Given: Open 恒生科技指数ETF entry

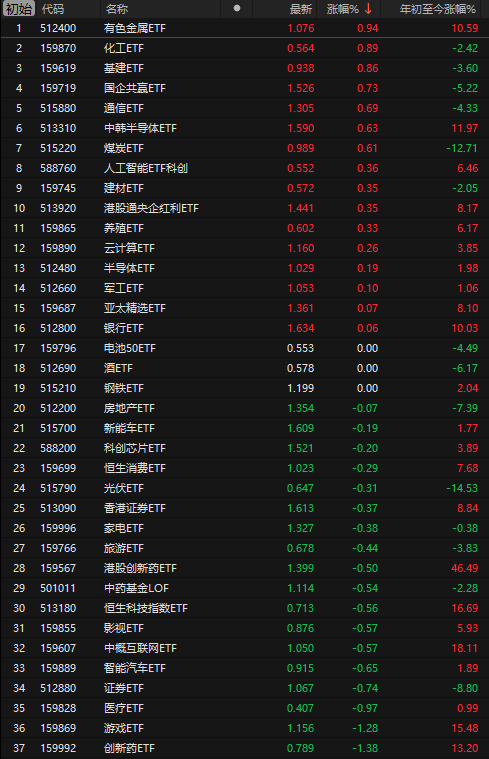Looking at the screenshot, I should [146, 608].
